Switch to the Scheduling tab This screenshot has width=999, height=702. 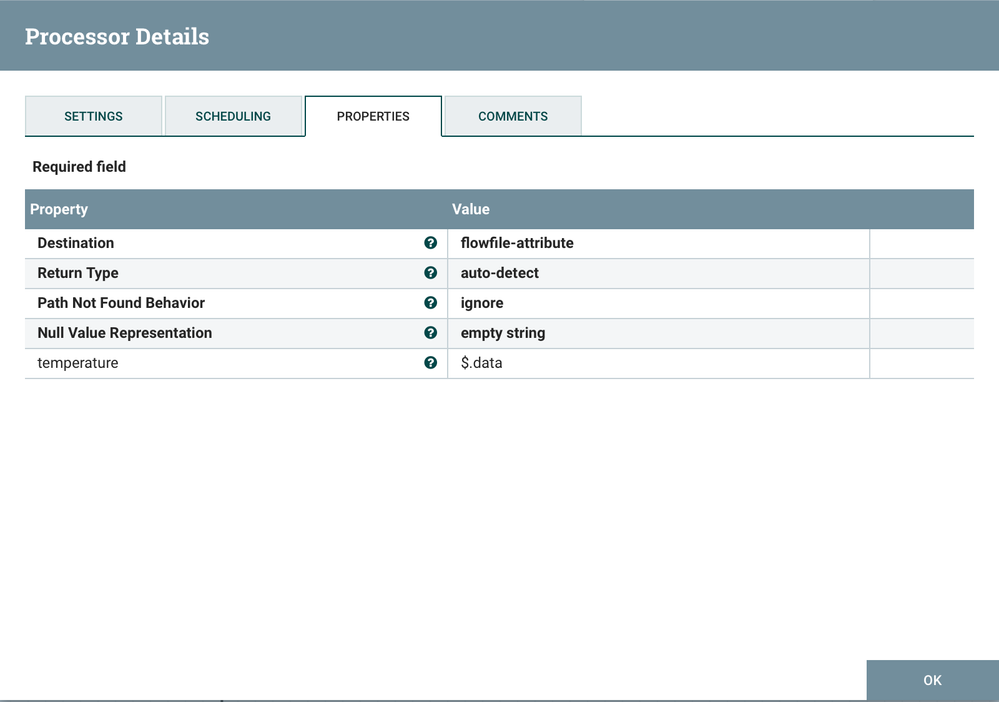click(x=233, y=116)
